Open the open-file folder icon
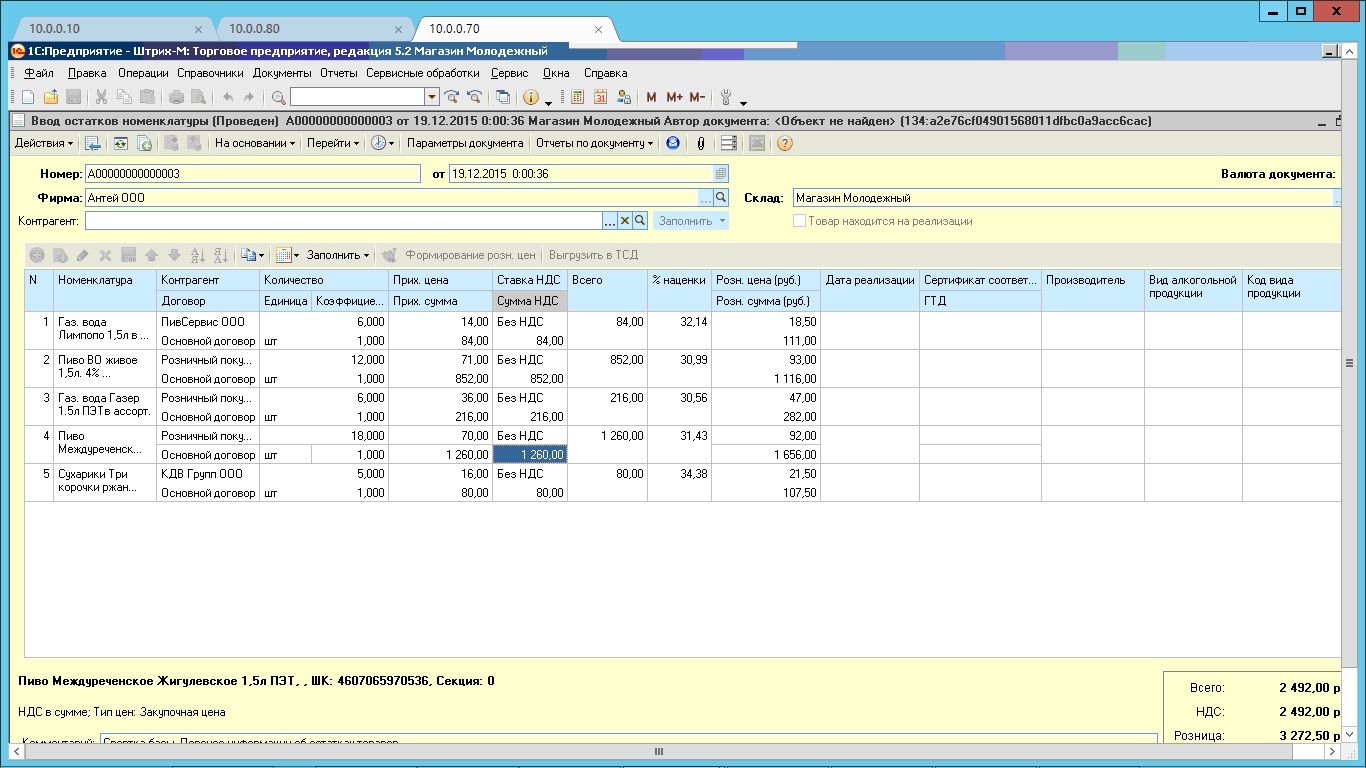Screen dimensions: 1366x768 [x=50, y=97]
